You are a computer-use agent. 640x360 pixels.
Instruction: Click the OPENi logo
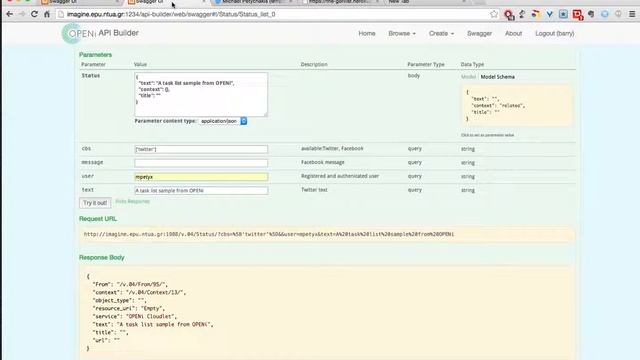point(78,33)
